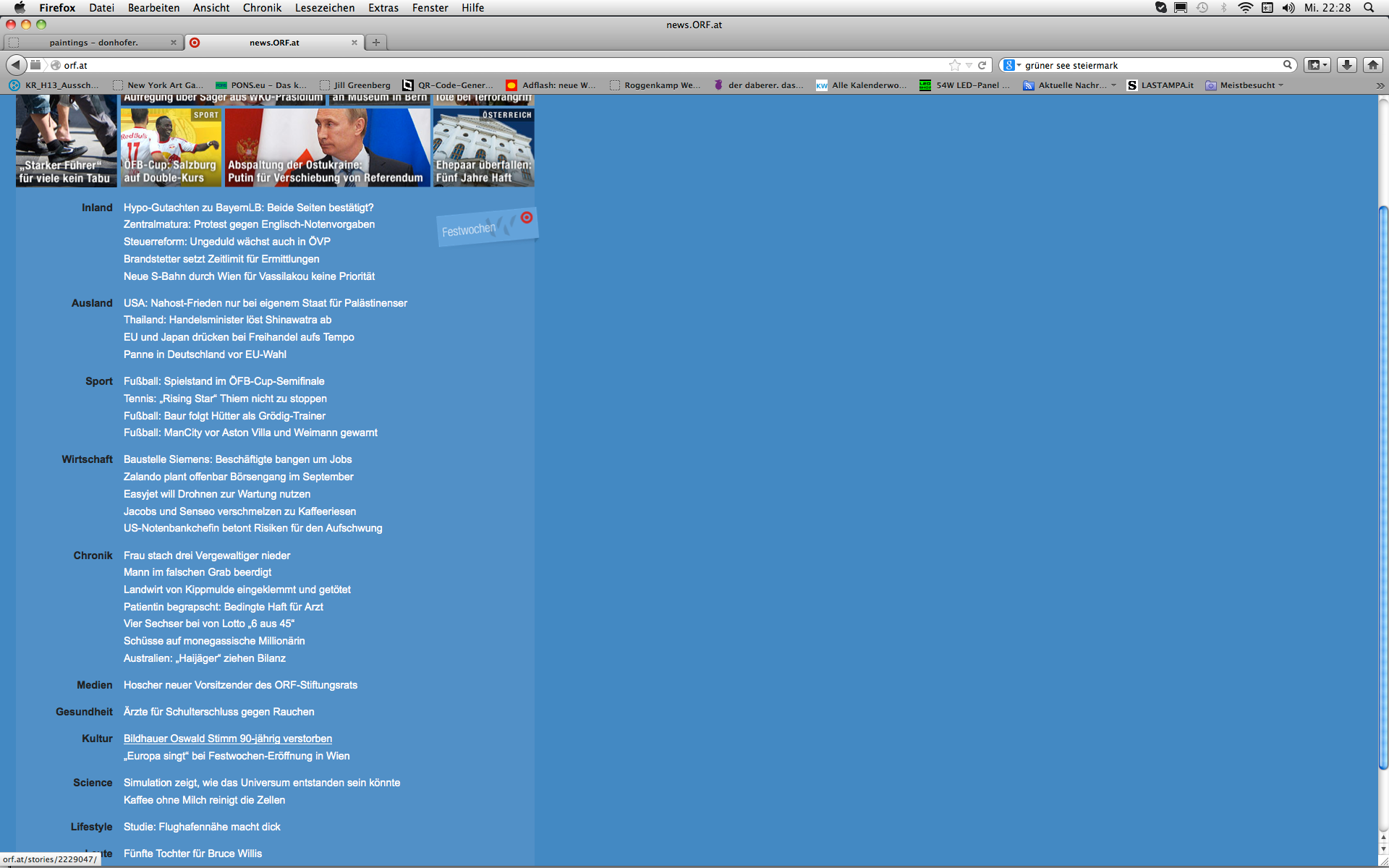Click the bookmark star in URL bar

(955, 65)
